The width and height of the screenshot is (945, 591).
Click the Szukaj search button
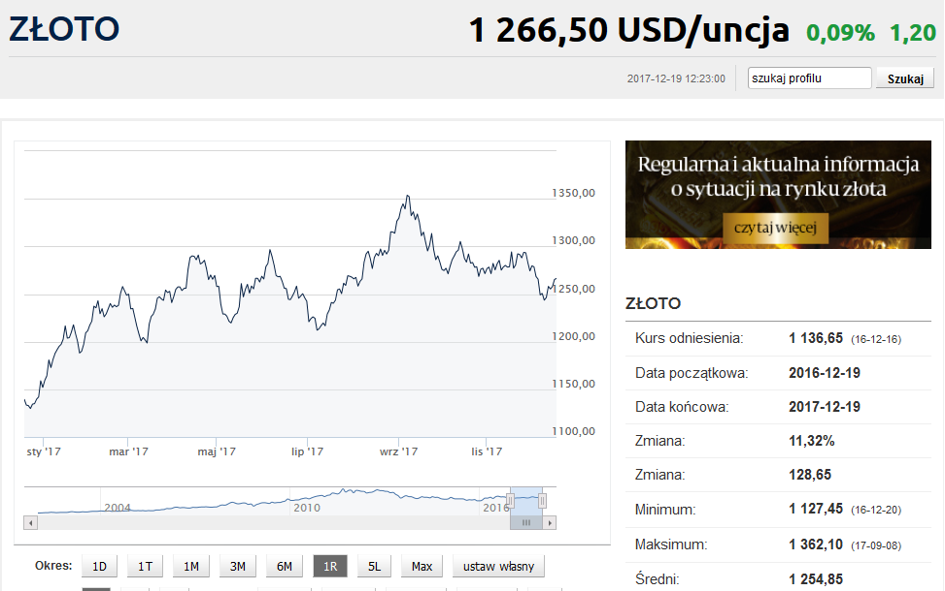coord(905,78)
